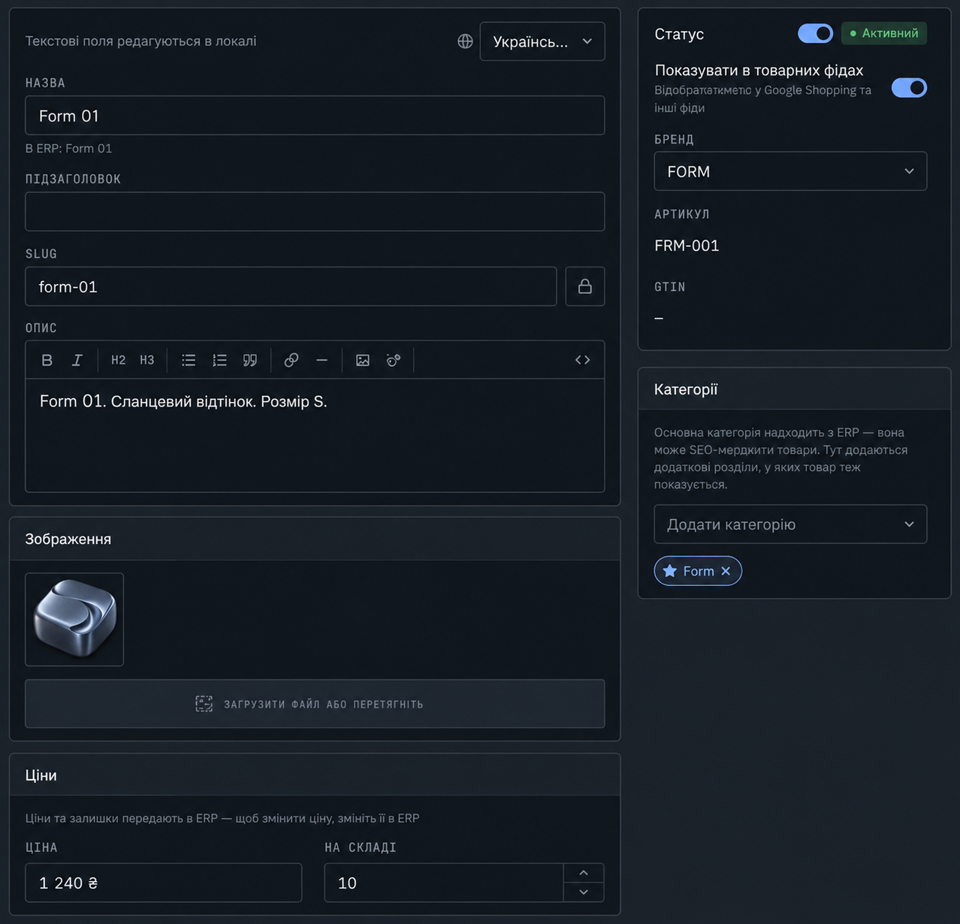Click the star on the Form category
960x924 pixels.
[670, 571]
